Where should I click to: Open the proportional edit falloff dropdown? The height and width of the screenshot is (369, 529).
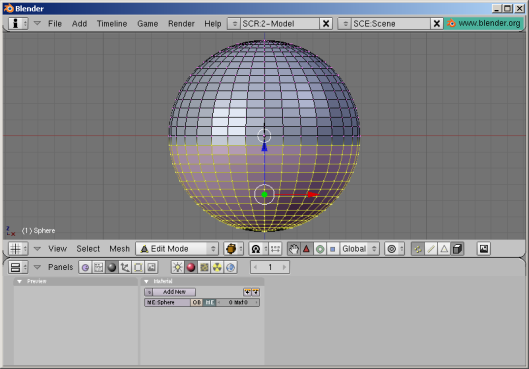(x=394, y=249)
